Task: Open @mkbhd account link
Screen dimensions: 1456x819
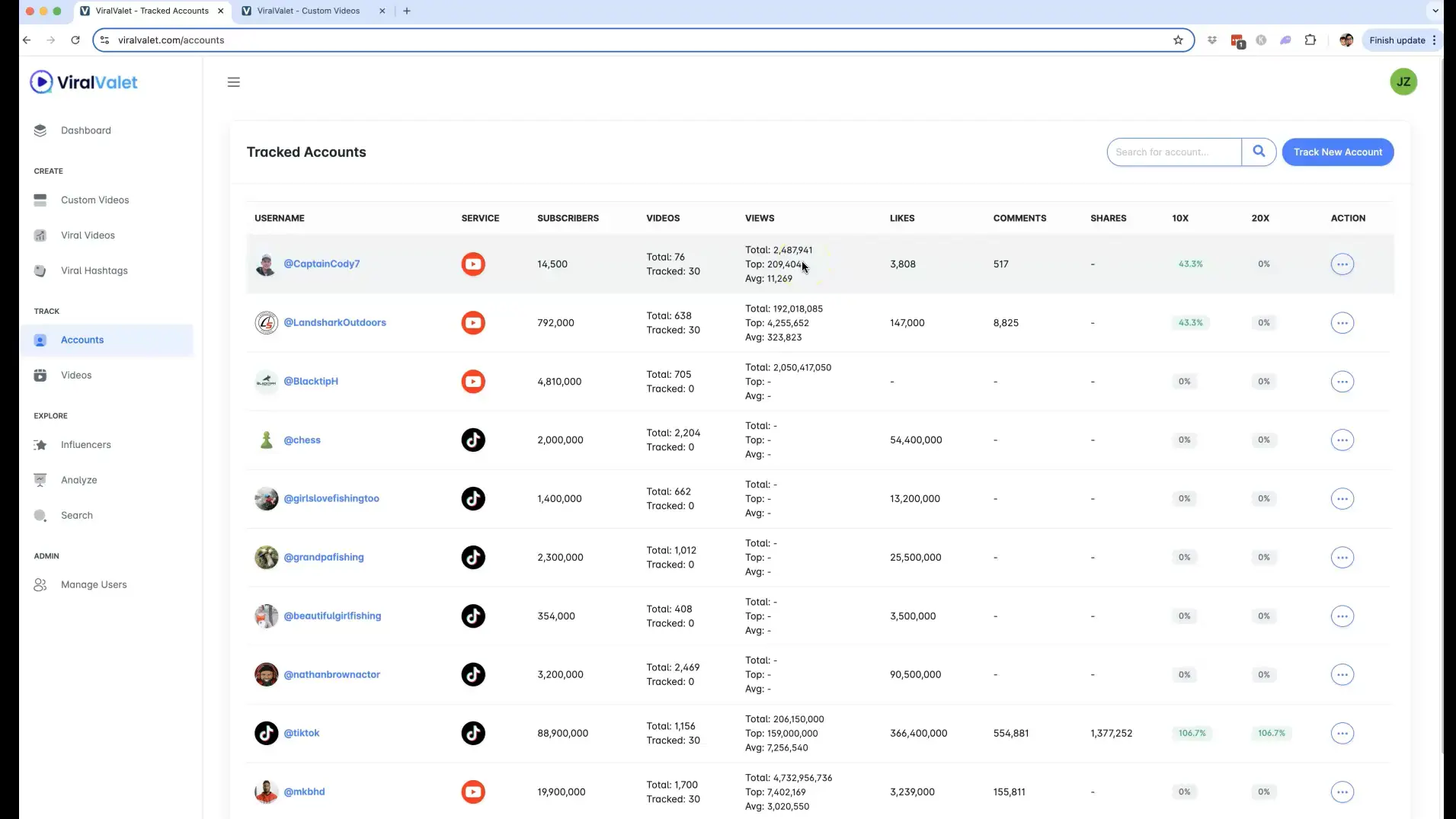Action: coord(304,792)
